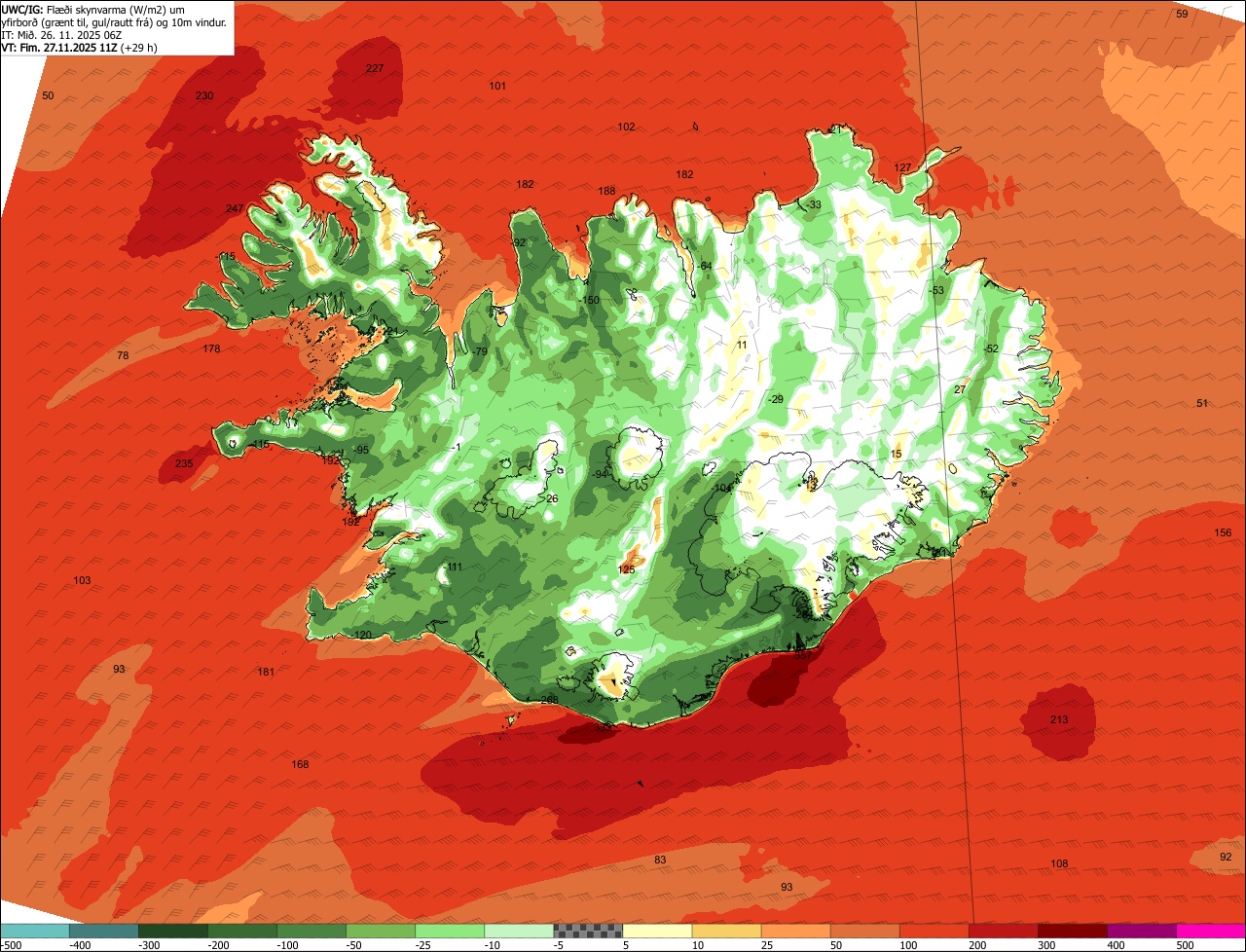Click the -10 to -5 pale green legend swatch
This screenshot has height=952, width=1246.
click(519, 932)
